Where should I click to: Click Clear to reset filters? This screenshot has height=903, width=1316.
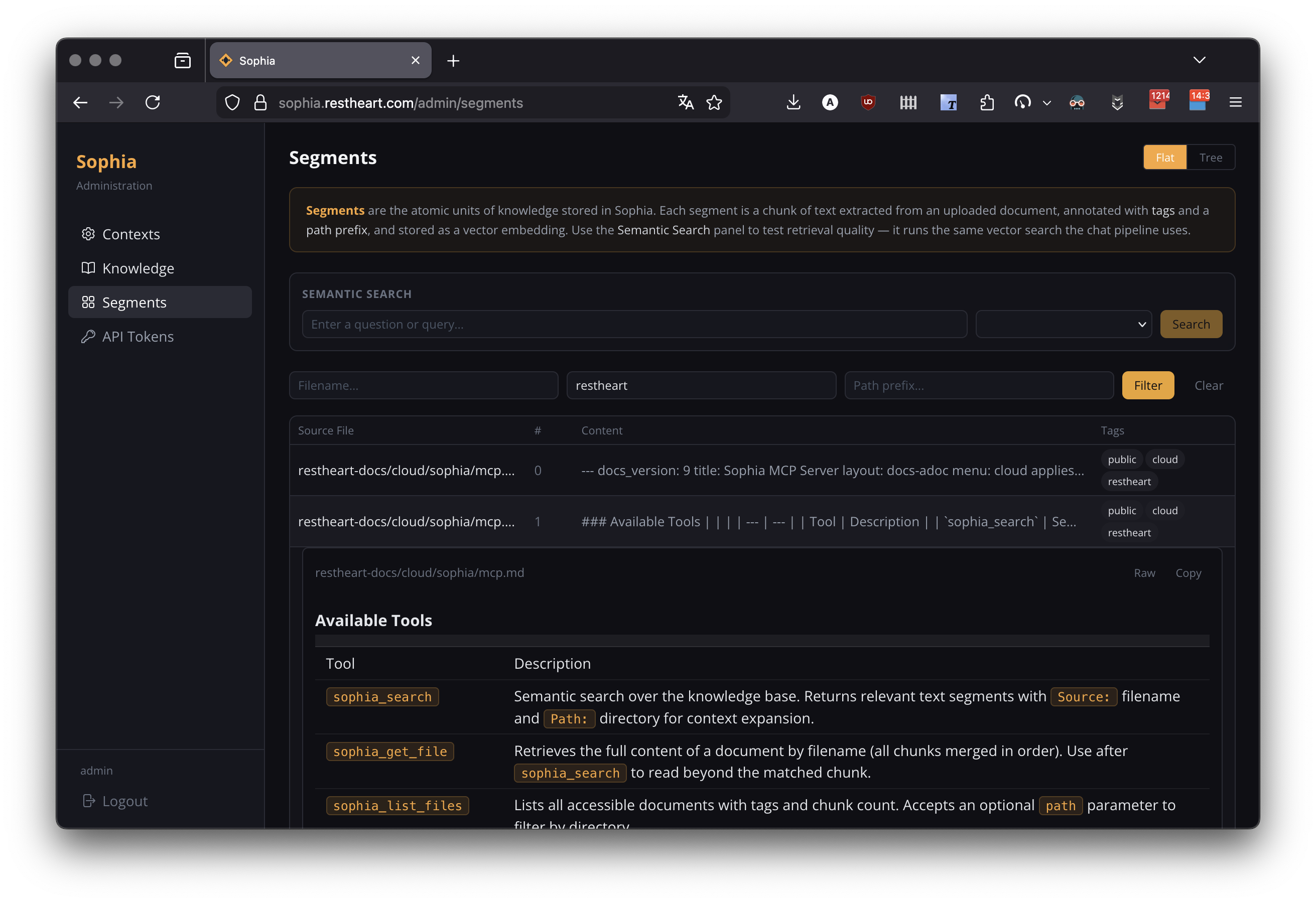point(1208,386)
